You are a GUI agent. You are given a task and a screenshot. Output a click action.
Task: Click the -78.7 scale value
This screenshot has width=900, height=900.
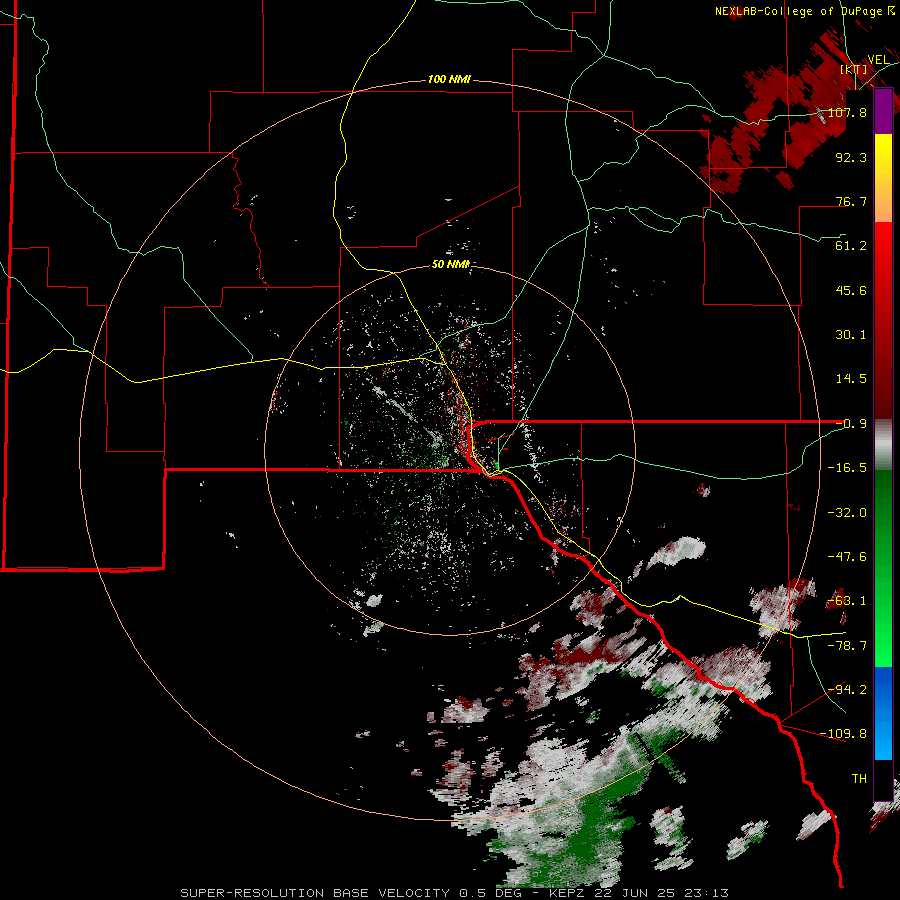point(847,646)
